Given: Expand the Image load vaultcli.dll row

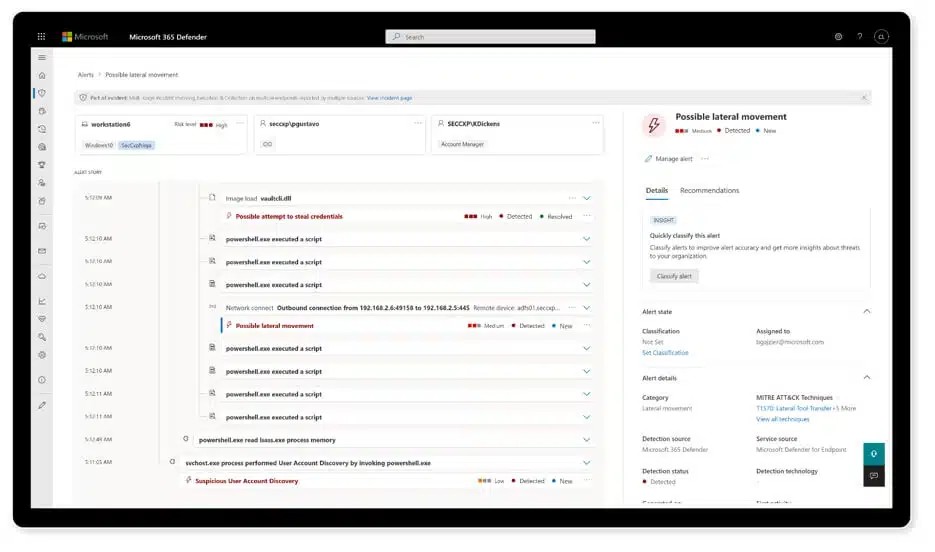Looking at the screenshot, I should tap(587, 198).
